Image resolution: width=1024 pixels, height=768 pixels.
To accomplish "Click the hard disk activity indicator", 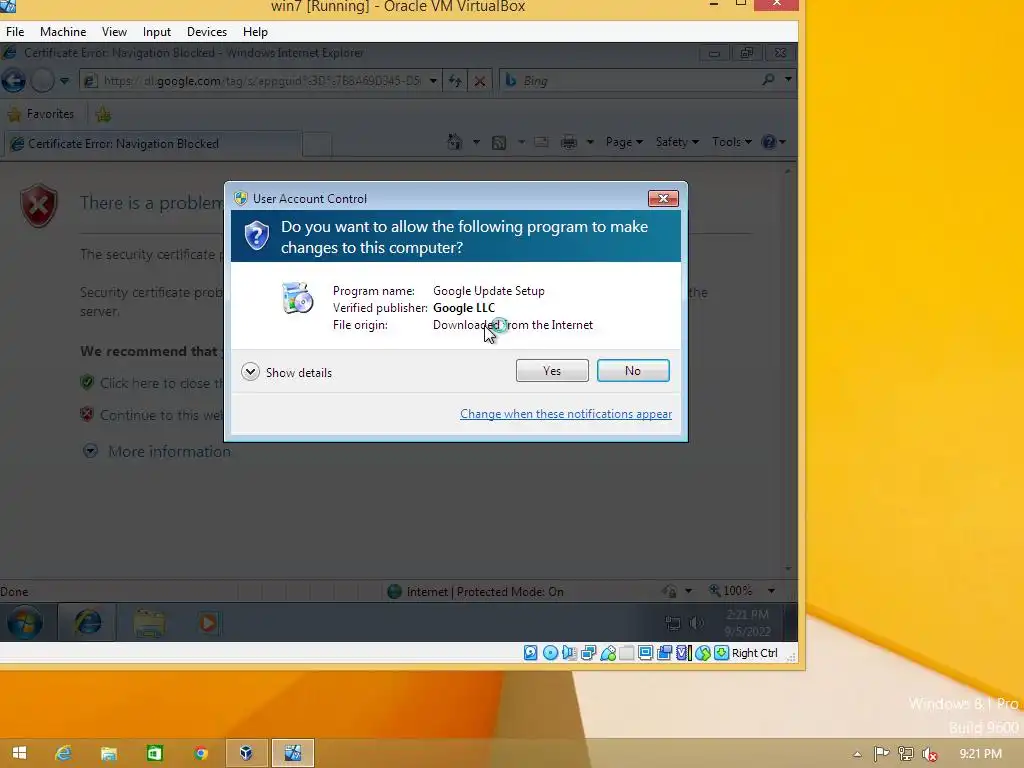I will pyautogui.click(x=530, y=652).
